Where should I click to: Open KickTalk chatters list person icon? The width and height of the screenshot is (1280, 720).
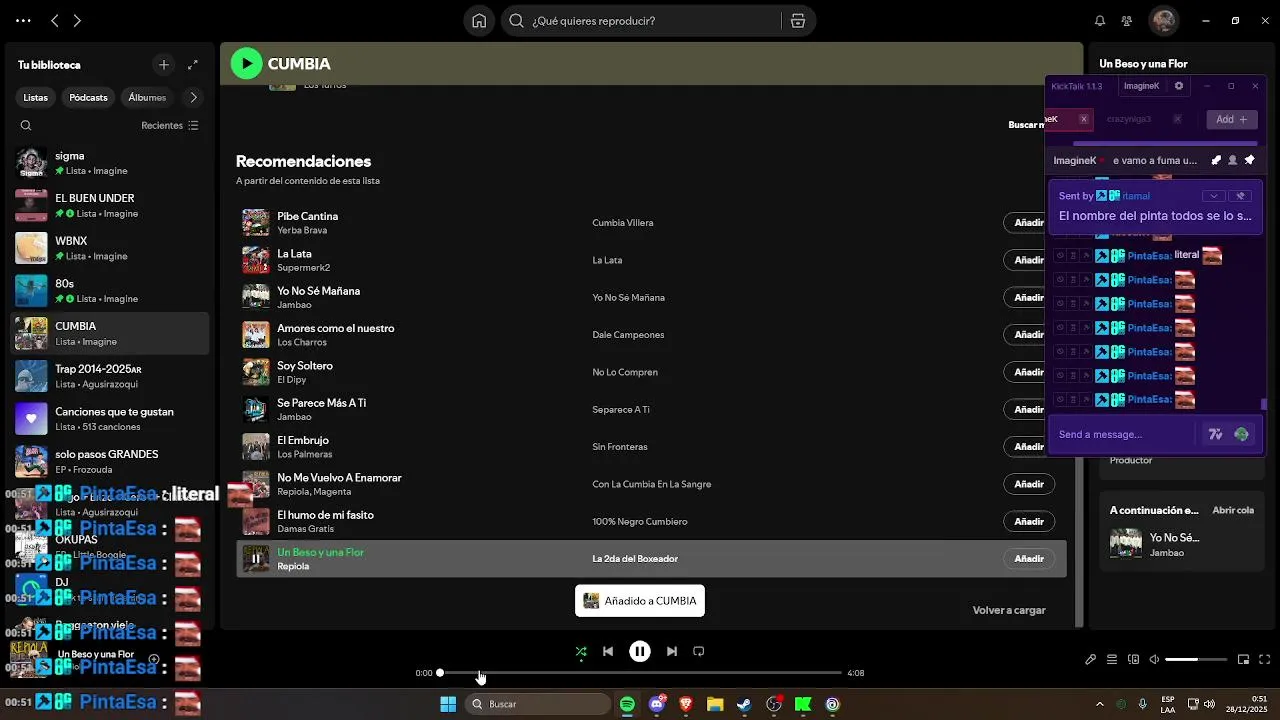1232,160
